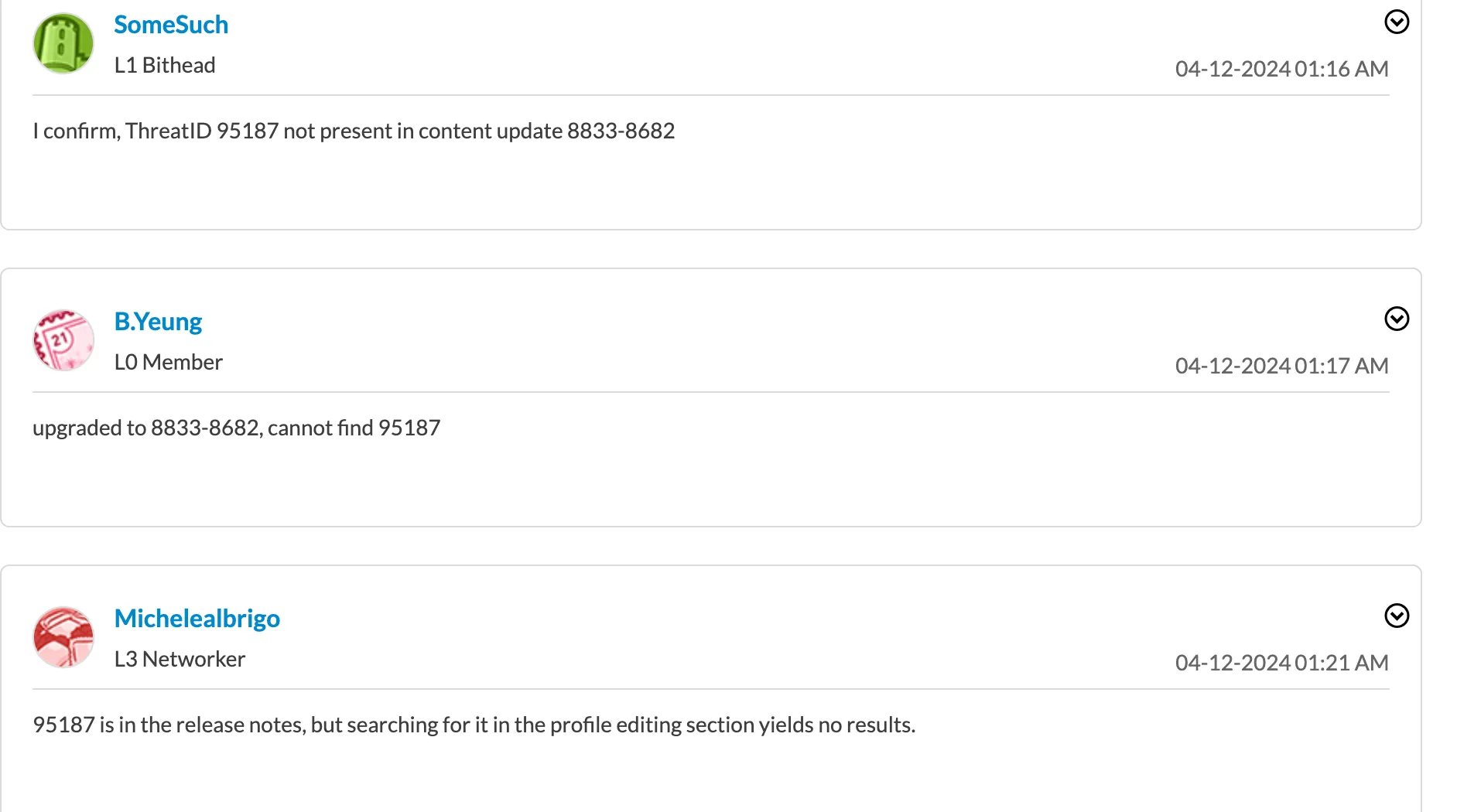Select the L3 Networker rank badge
The image size is (1481, 812).
[x=180, y=659]
